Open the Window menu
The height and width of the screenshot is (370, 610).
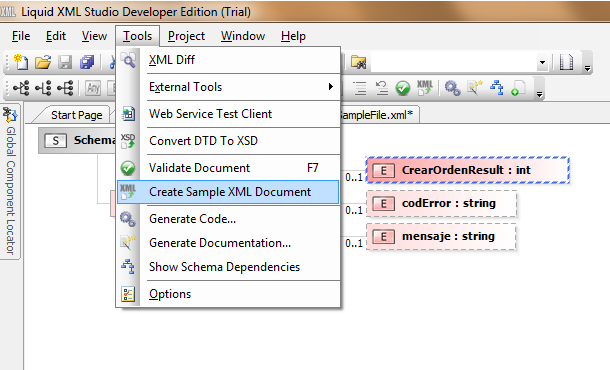(243, 36)
